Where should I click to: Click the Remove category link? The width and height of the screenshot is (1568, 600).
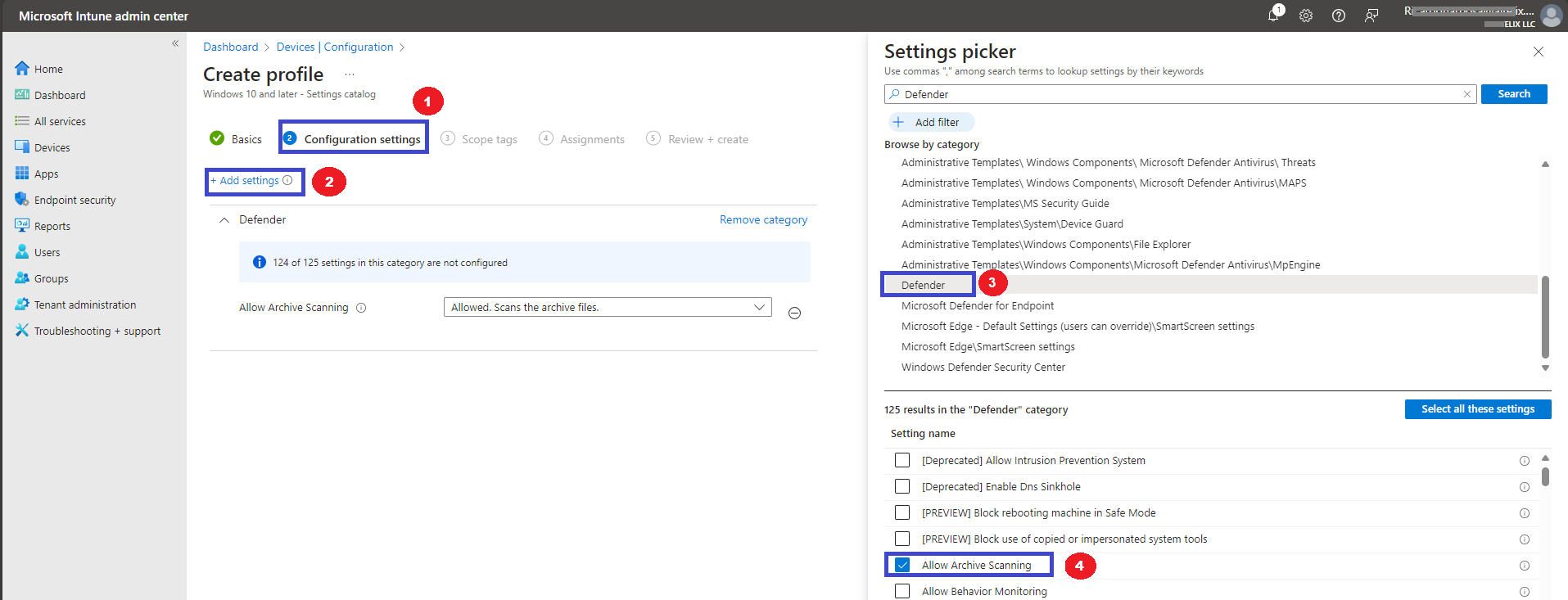763,219
